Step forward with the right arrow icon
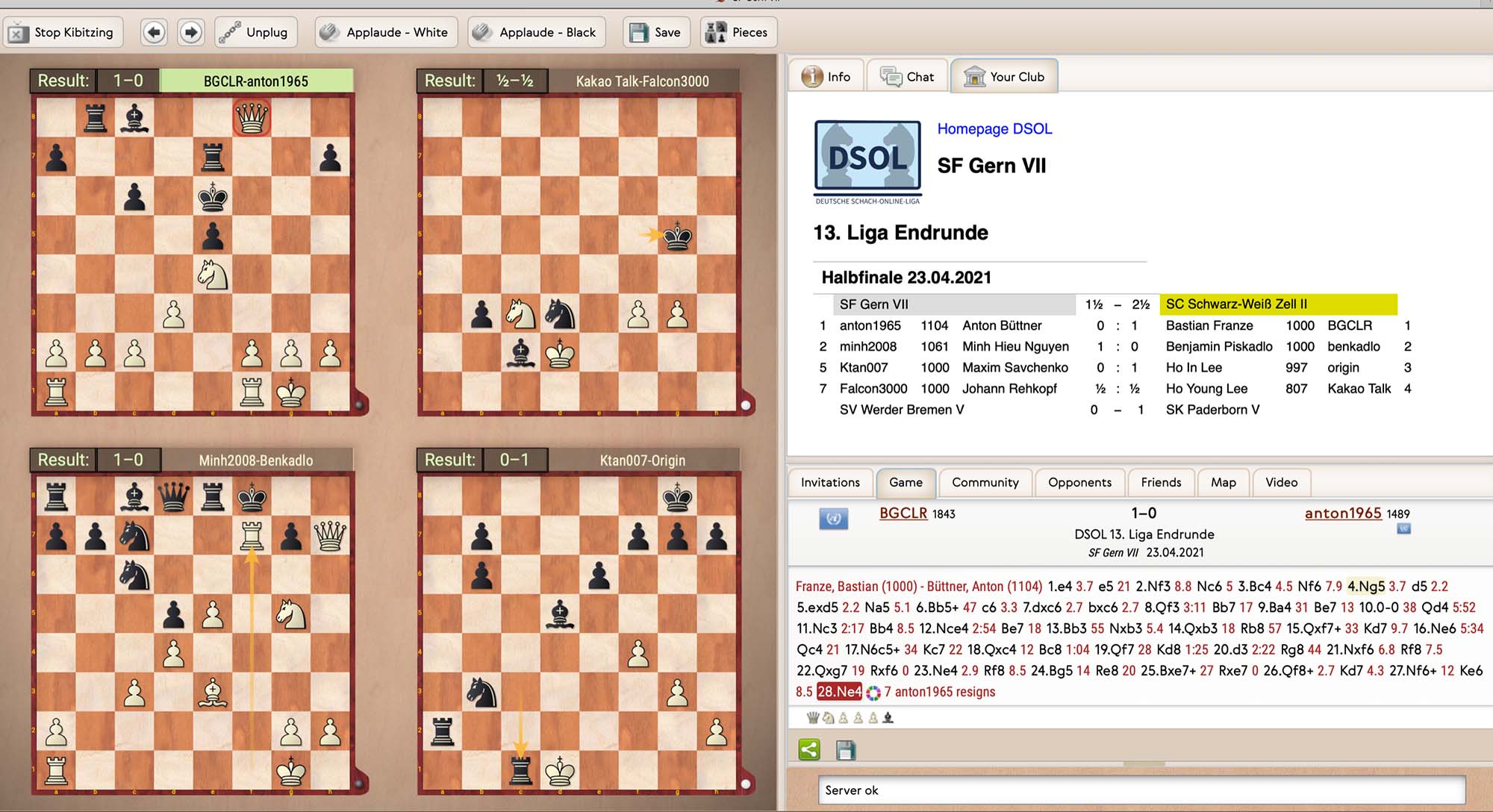 coord(191,32)
